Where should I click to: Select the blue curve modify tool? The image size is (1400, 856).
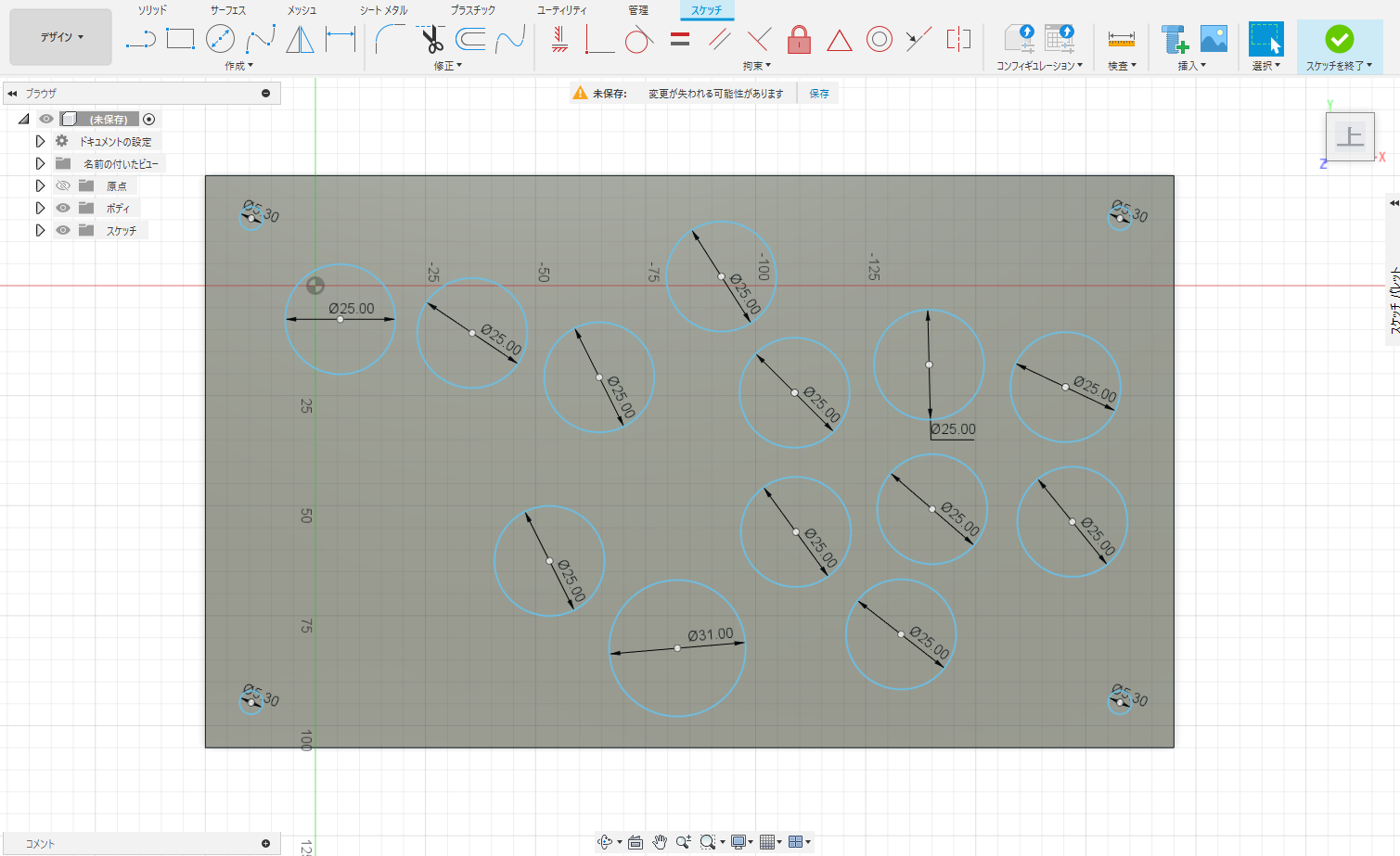click(x=510, y=39)
